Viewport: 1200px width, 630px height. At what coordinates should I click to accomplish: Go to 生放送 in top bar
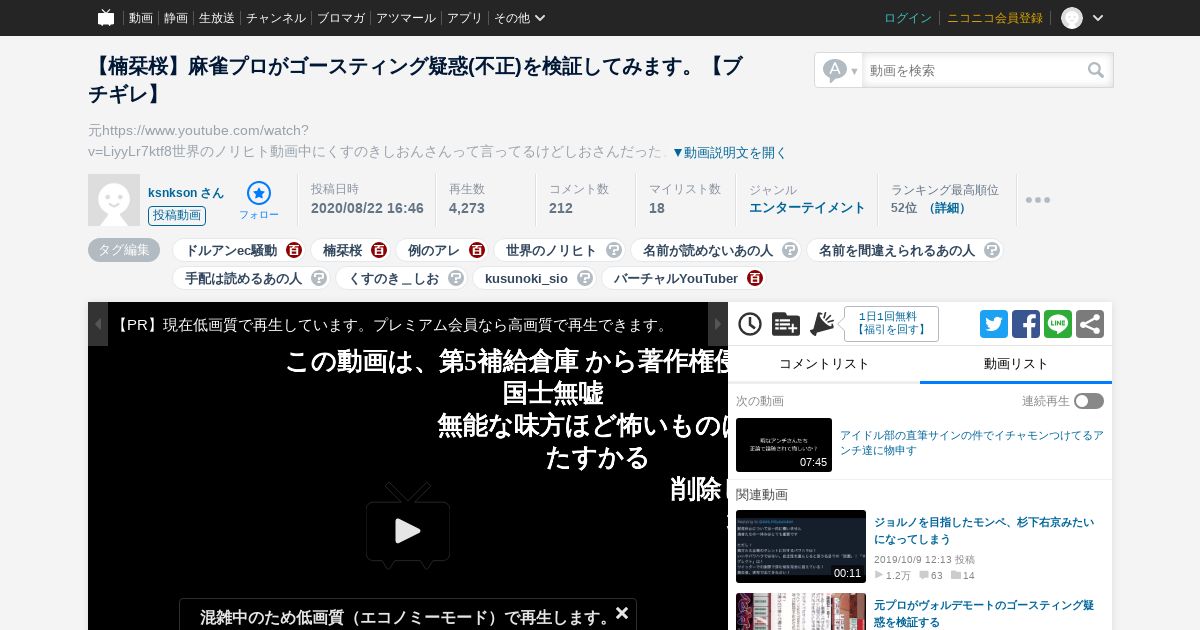click(217, 18)
